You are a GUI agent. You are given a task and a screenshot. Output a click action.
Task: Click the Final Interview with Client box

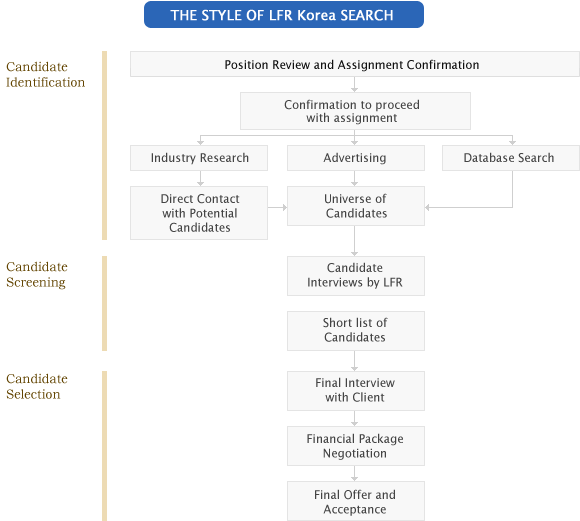(355, 391)
